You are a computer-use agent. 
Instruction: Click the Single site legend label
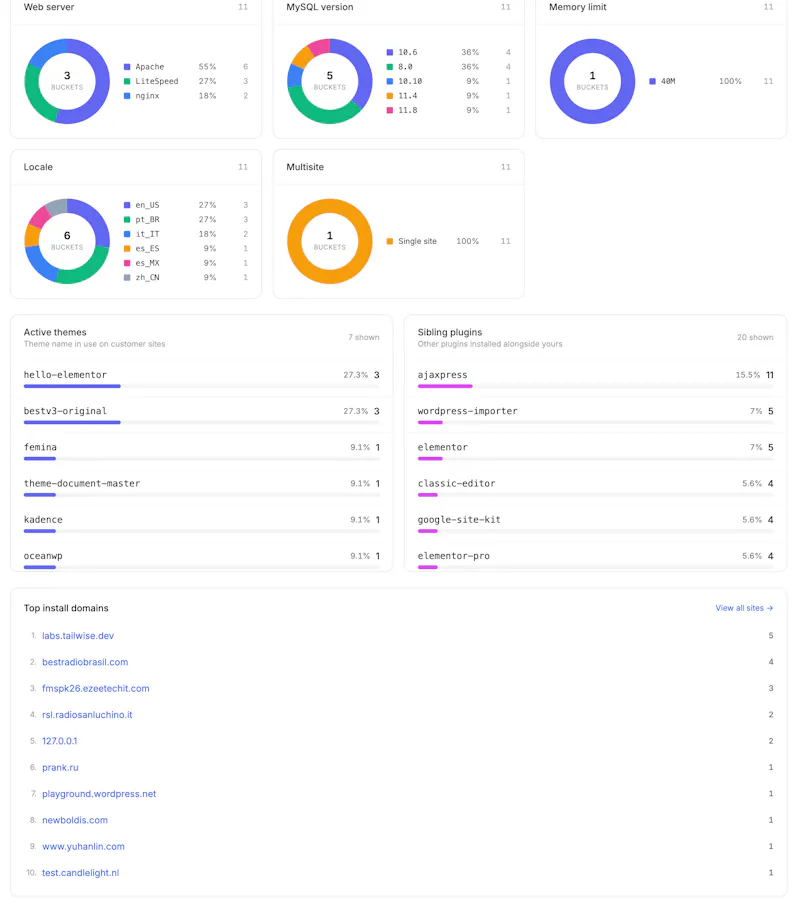(417, 241)
